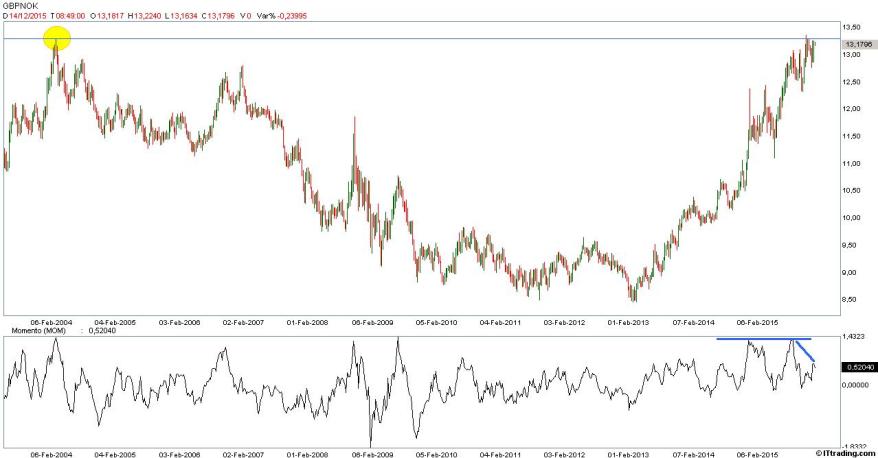Click 05-Feb-2010 under the price chart
Viewport: 878px width, 458px height.
coord(436,323)
